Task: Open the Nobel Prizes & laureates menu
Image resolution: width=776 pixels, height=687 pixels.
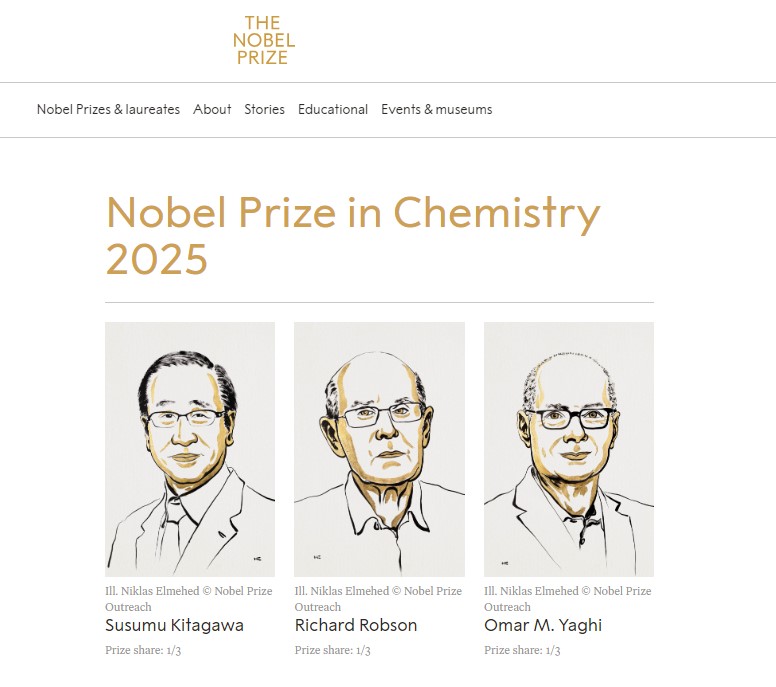Action: (108, 110)
